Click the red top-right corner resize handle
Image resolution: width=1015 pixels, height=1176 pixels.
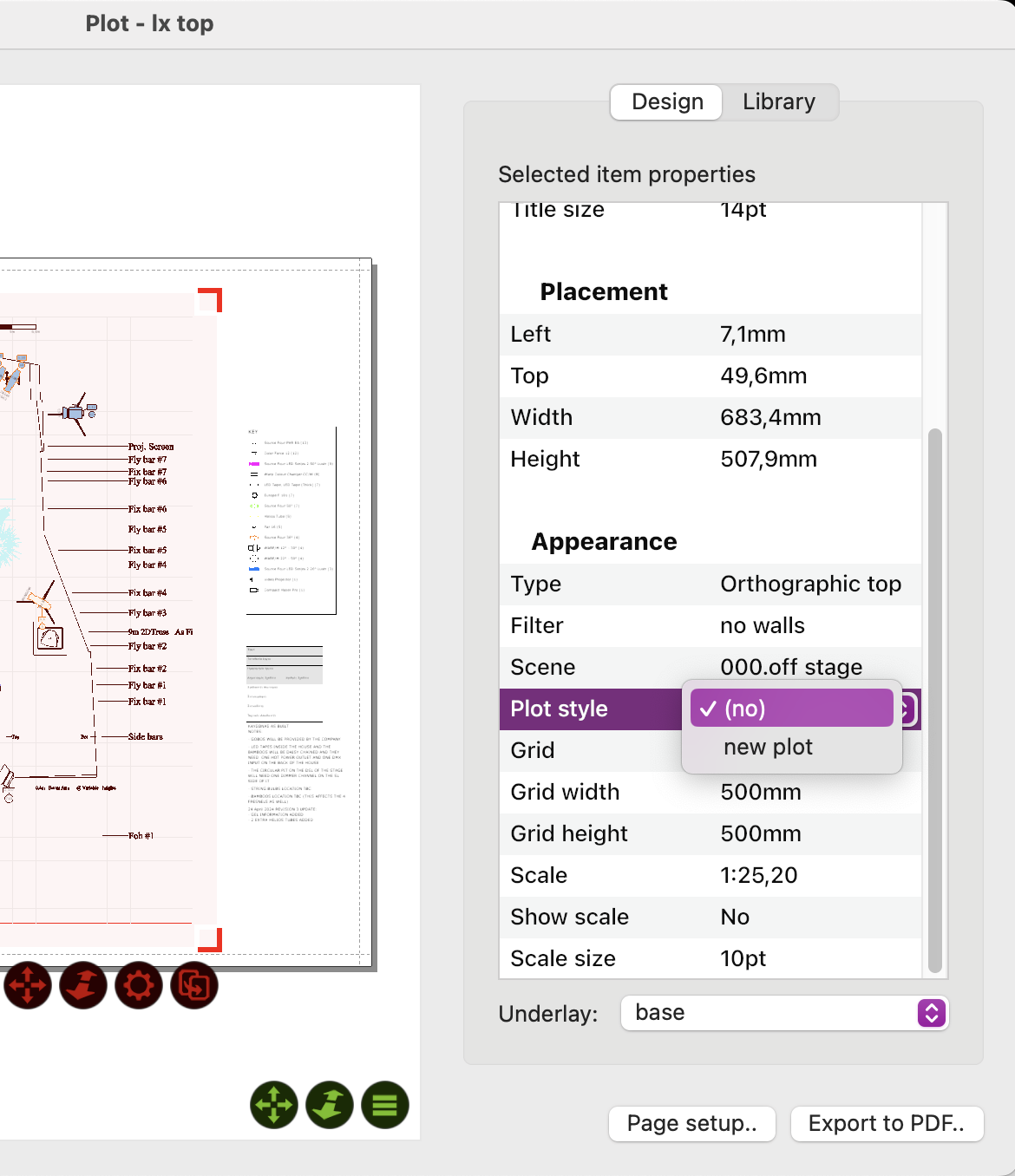point(213,298)
